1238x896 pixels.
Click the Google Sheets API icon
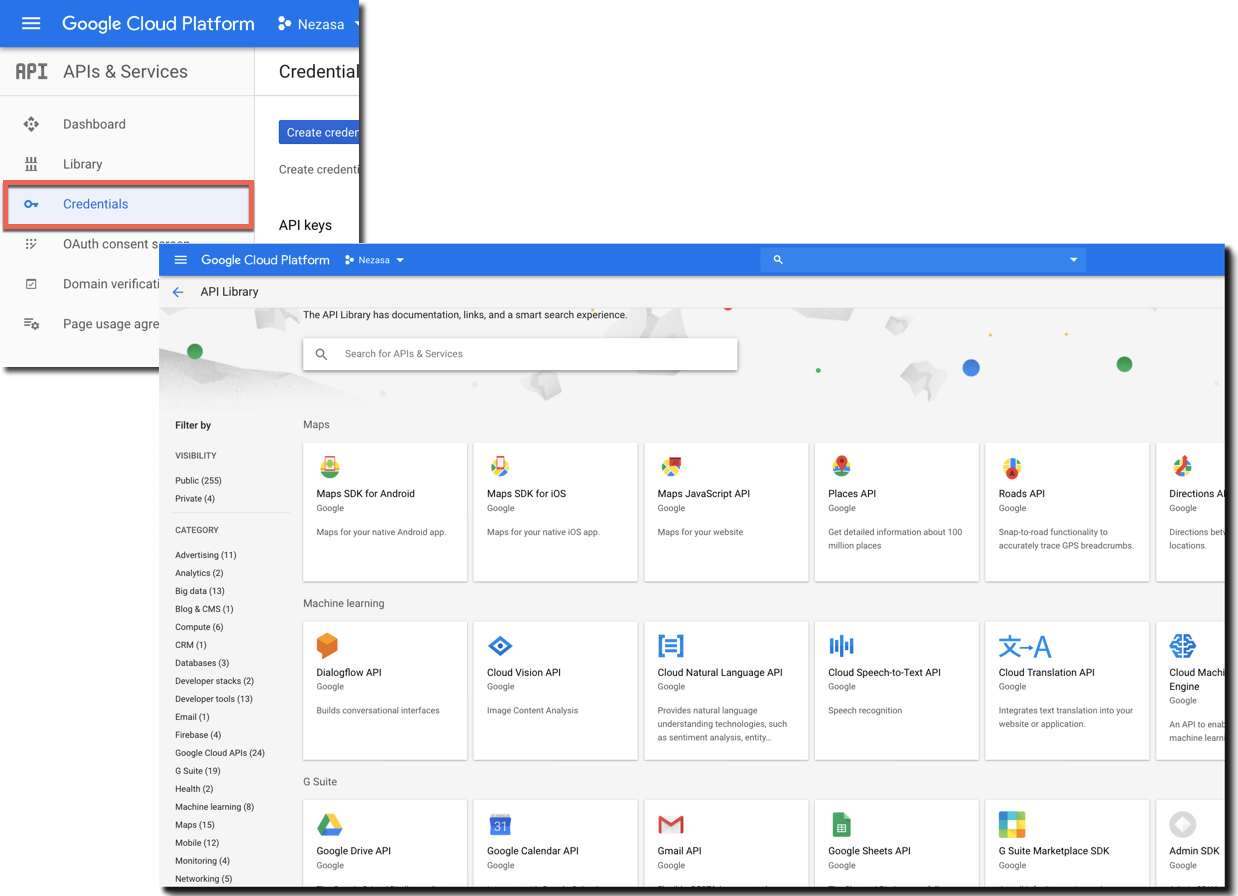click(841, 824)
